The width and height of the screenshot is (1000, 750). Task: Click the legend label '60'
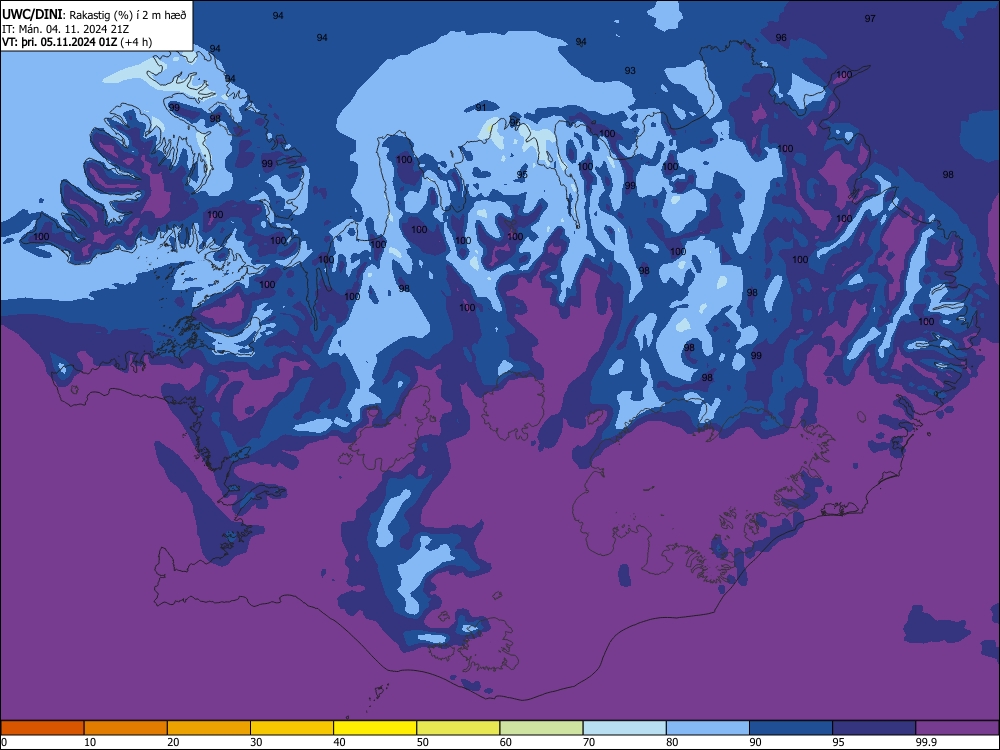(x=506, y=742)
